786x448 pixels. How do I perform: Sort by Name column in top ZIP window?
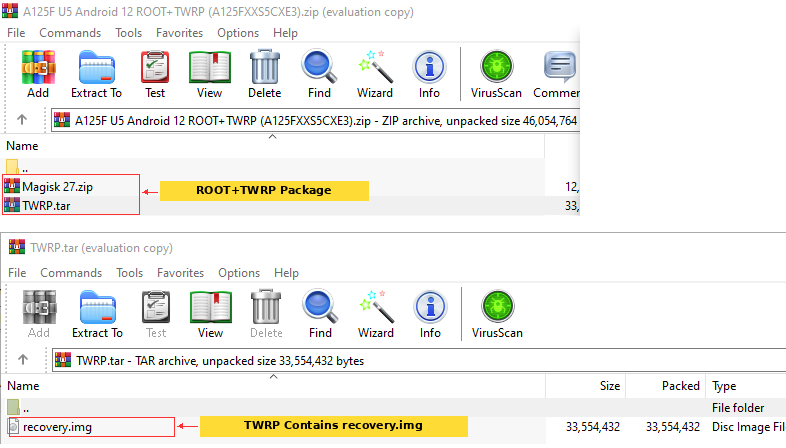tap(22, 146)
